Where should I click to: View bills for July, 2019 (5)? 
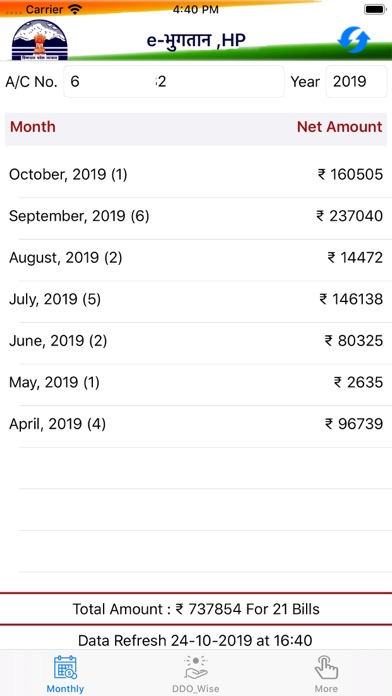point(196,299)
